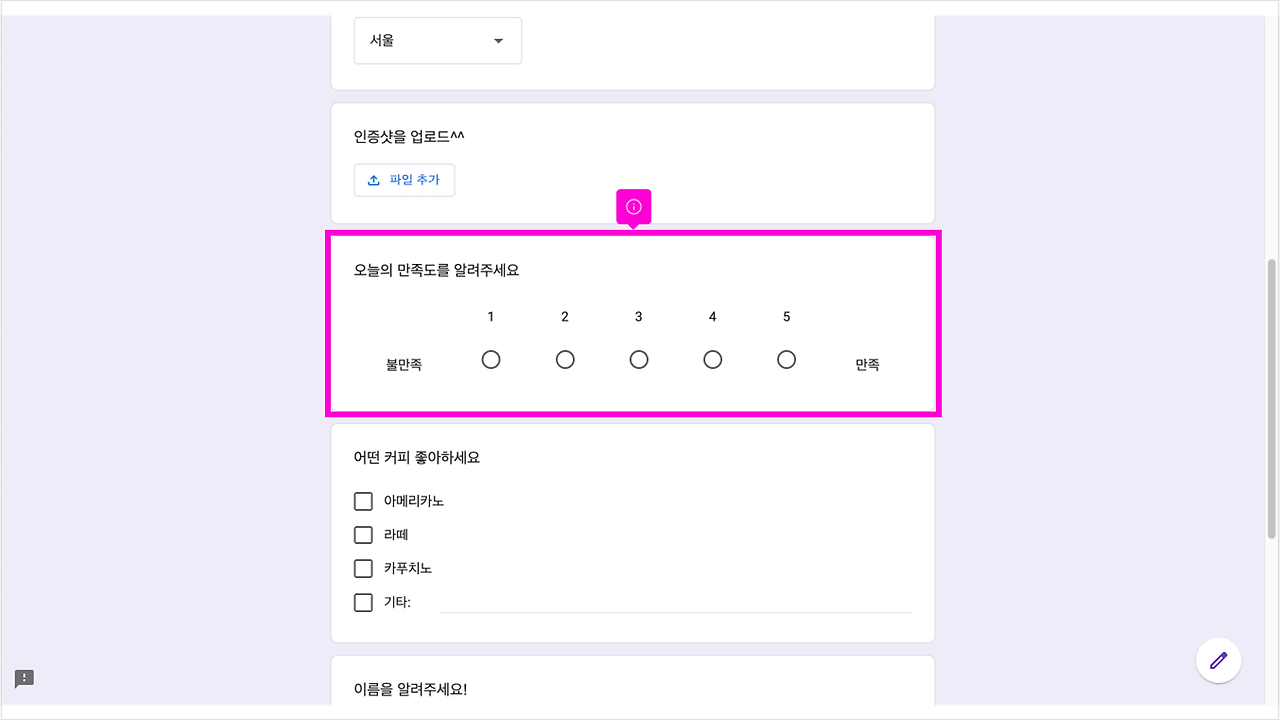Check the 아메리카노 checkbox
This screenshot has height=720, width=1280.
click(363, 500)
